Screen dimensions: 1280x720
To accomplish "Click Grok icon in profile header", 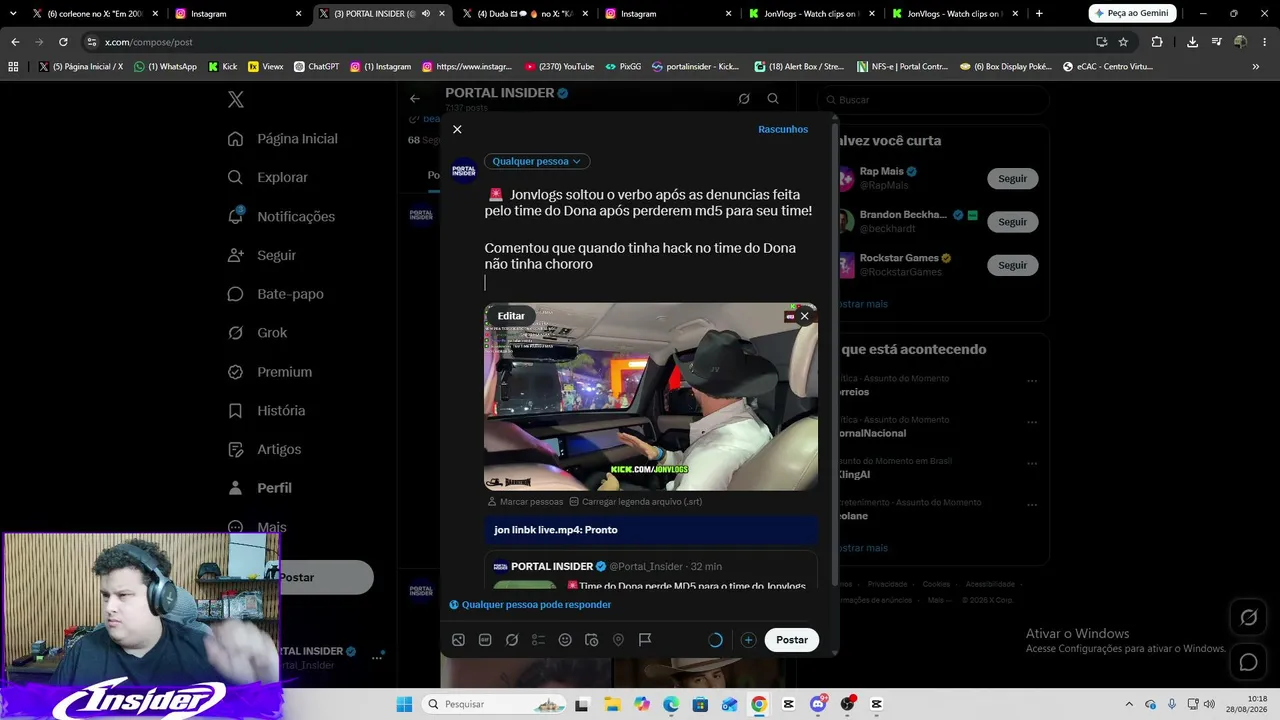I will coord(744,99).
